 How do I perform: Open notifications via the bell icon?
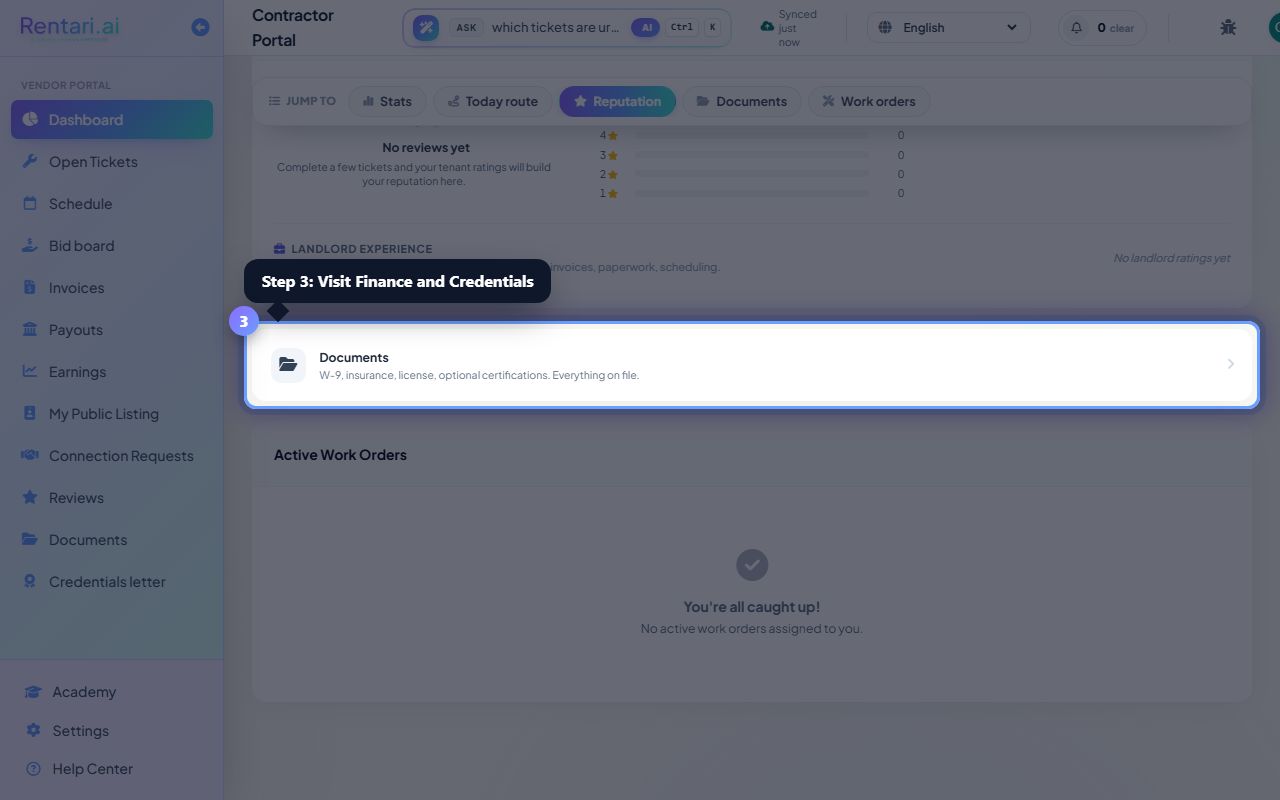point(1076,27)
